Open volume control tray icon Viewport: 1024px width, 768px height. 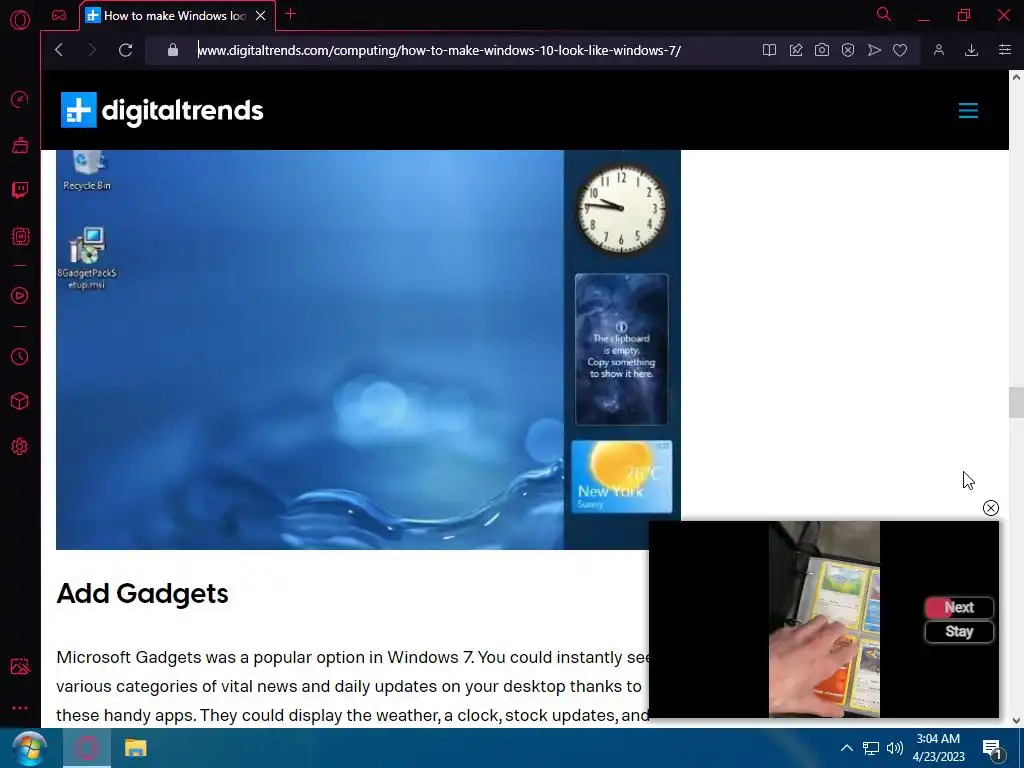coord(895,748)
